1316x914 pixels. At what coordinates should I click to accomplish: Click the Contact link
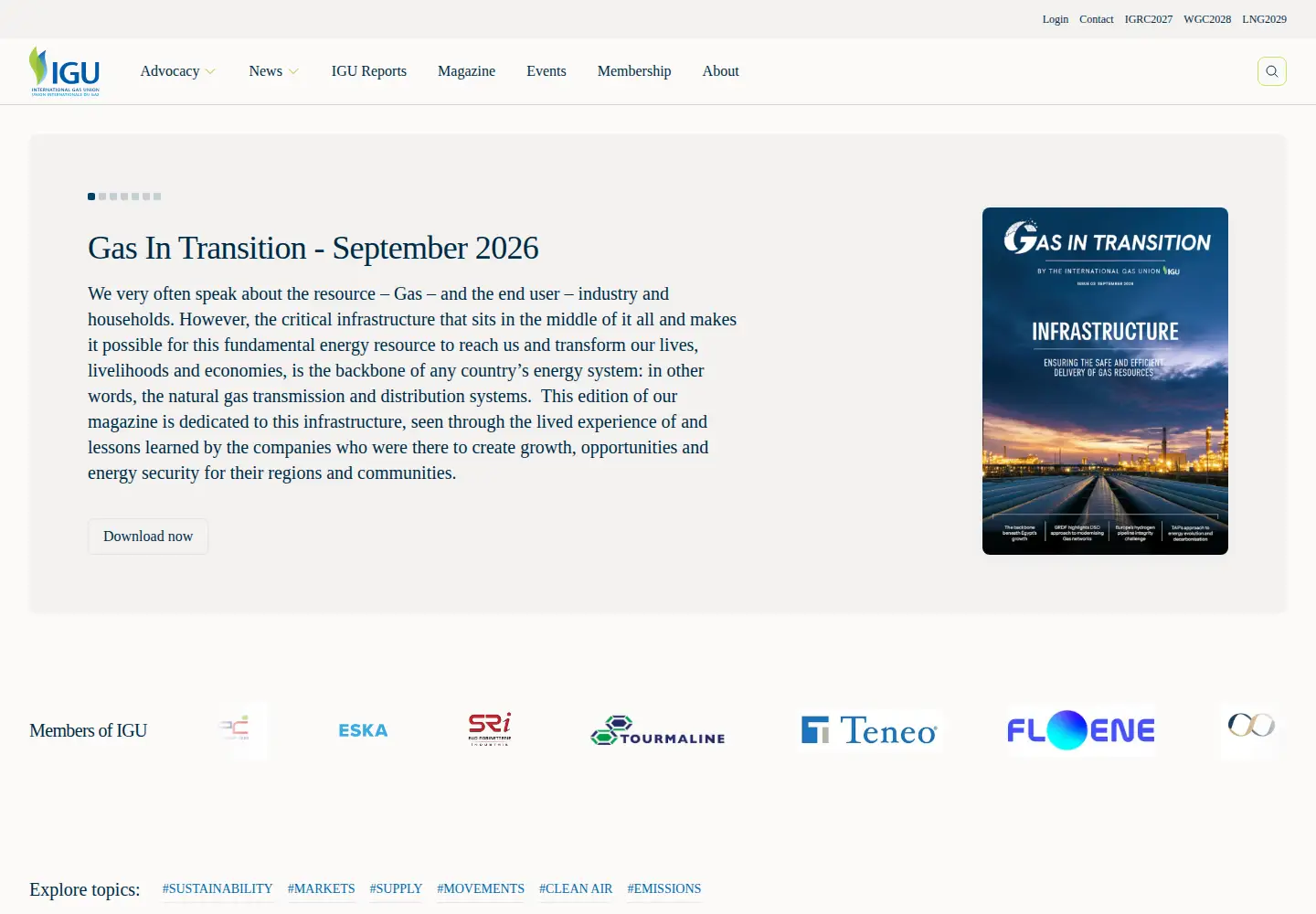pos(1097,19)
